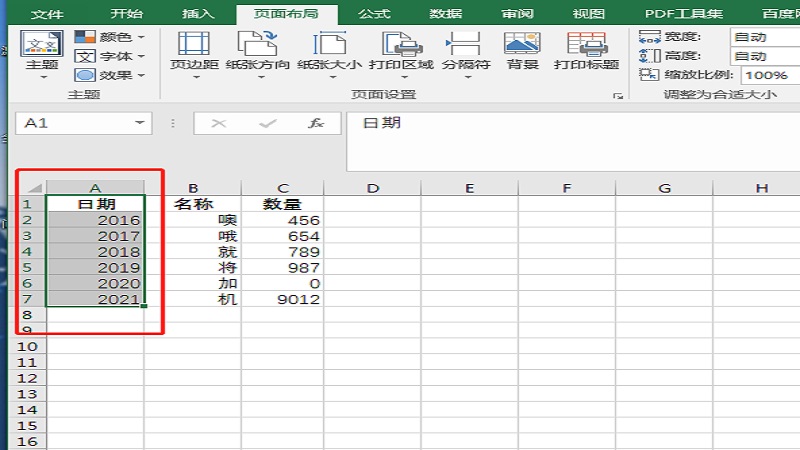The height and width of the screenshot is (450, 800).
Task: Switch to the Insert (插入) tab
Action: pyautogui.click(x=198, y=14)
